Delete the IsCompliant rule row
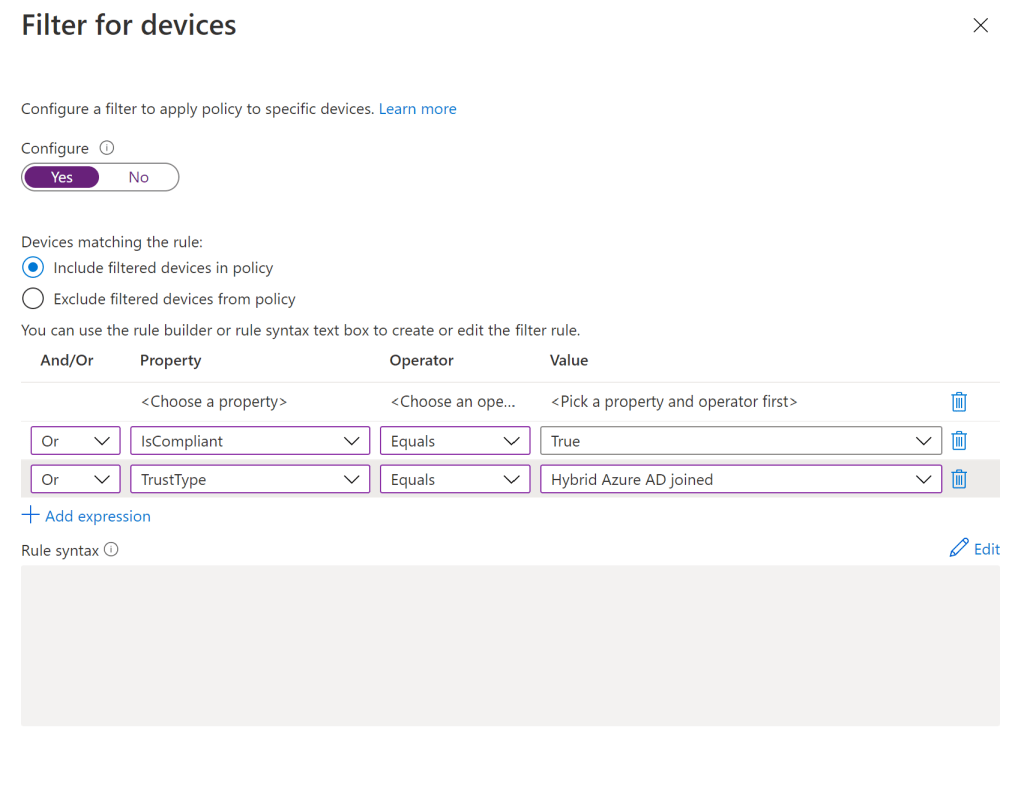The image size is (1024, 797). click(x=958, y=441)
